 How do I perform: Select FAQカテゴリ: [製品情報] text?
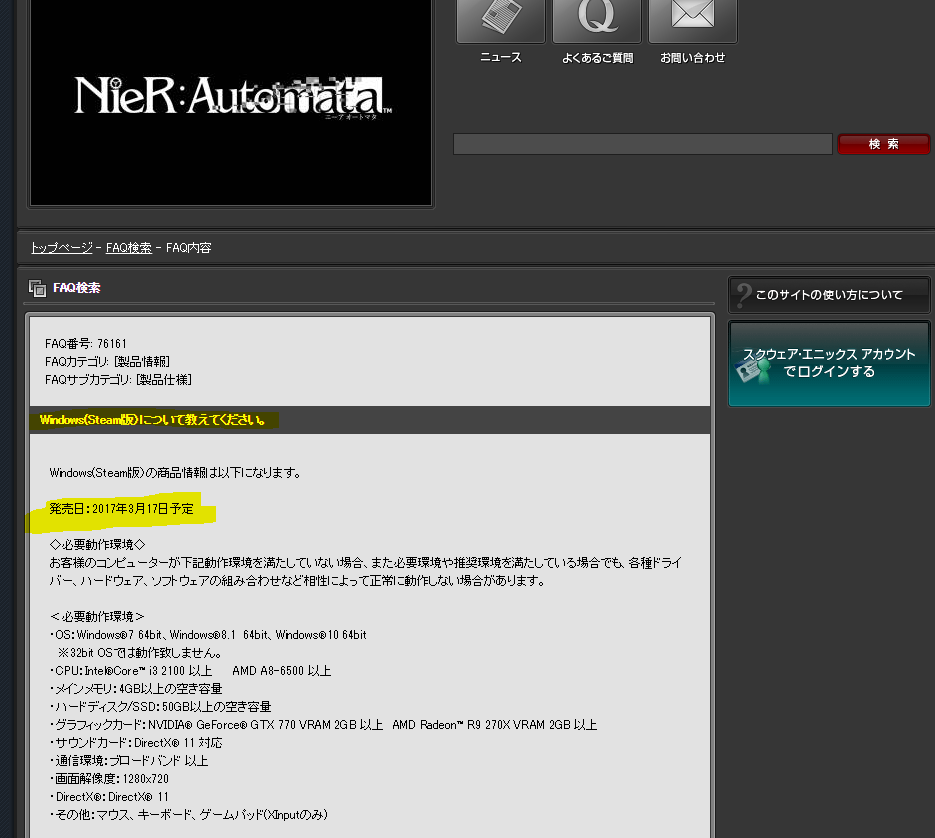pos(107,361)
